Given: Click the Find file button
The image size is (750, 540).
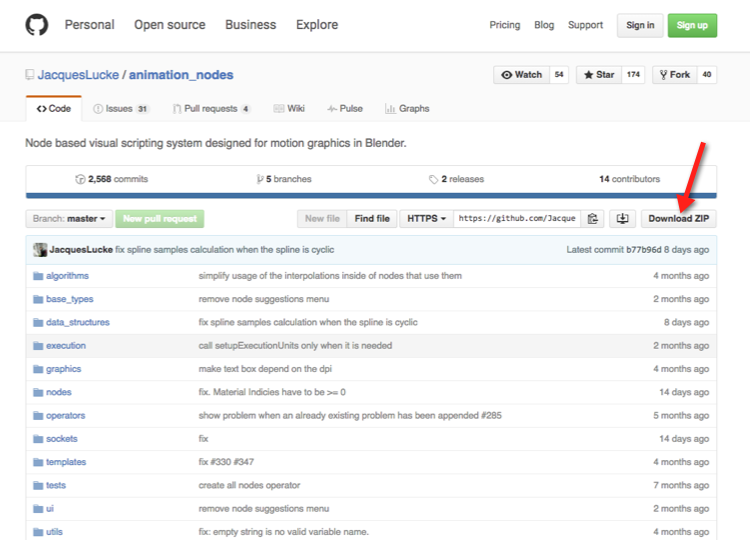Looking at the screenshot, I should [x=372, y=219].
